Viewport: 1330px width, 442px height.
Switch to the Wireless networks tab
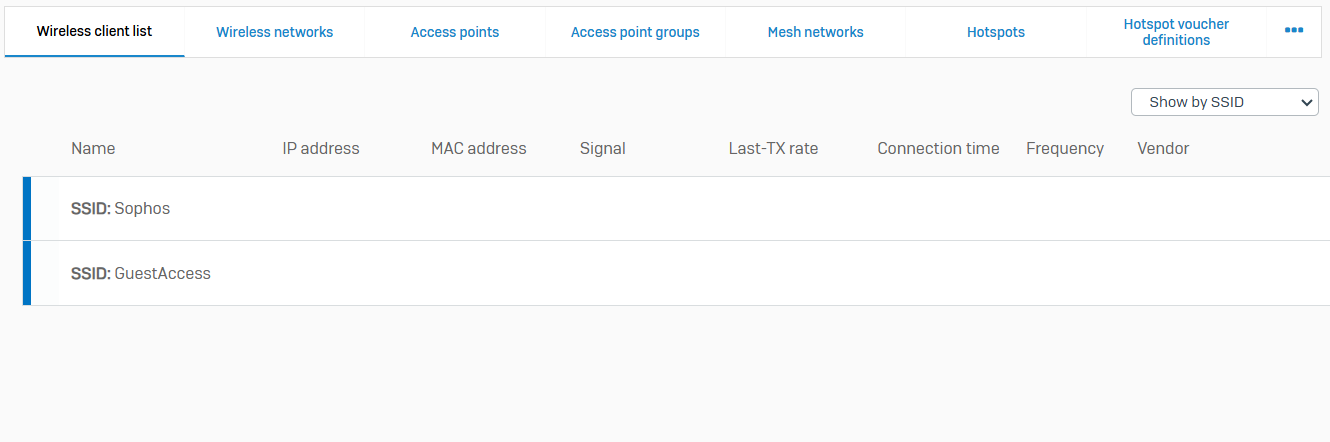click(274, 32)
